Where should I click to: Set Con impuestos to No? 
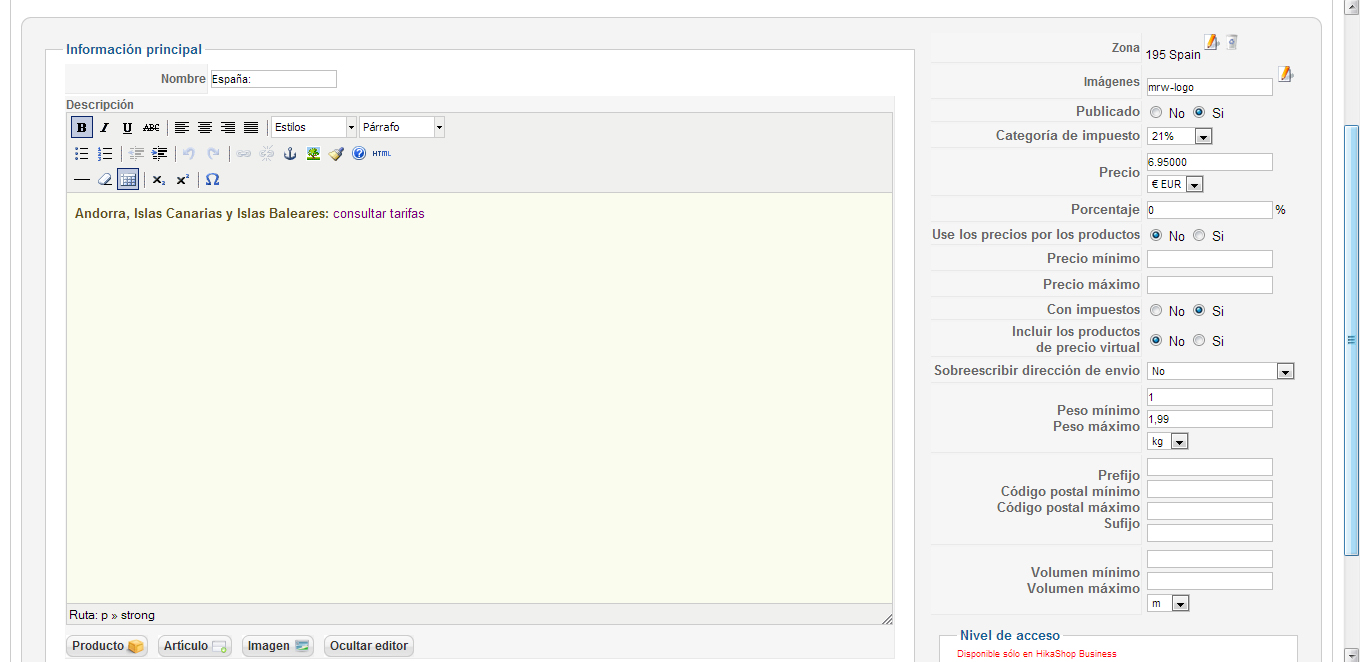[1156, 311]
